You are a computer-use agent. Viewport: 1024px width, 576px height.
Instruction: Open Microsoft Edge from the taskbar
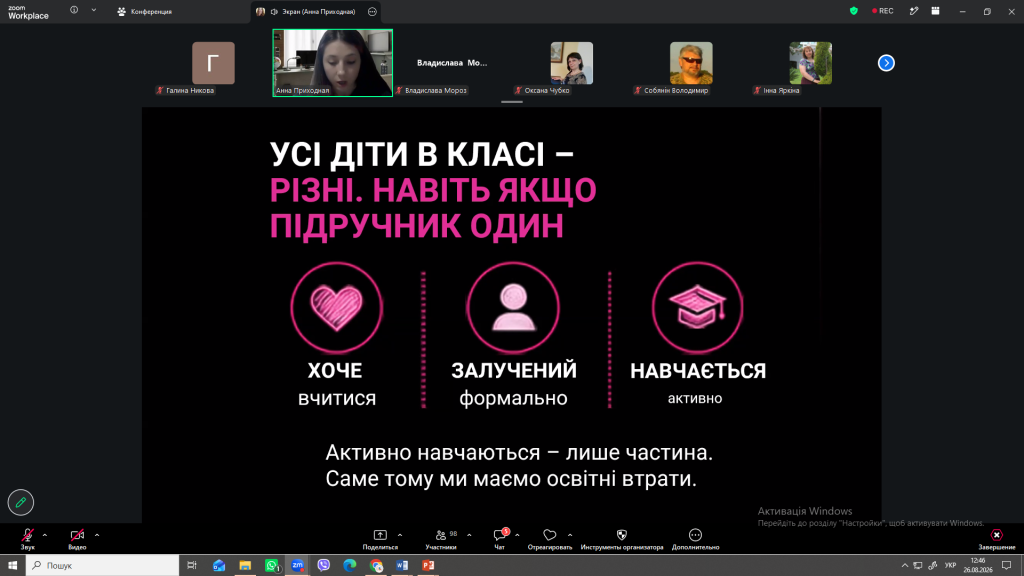pos(350,566)
